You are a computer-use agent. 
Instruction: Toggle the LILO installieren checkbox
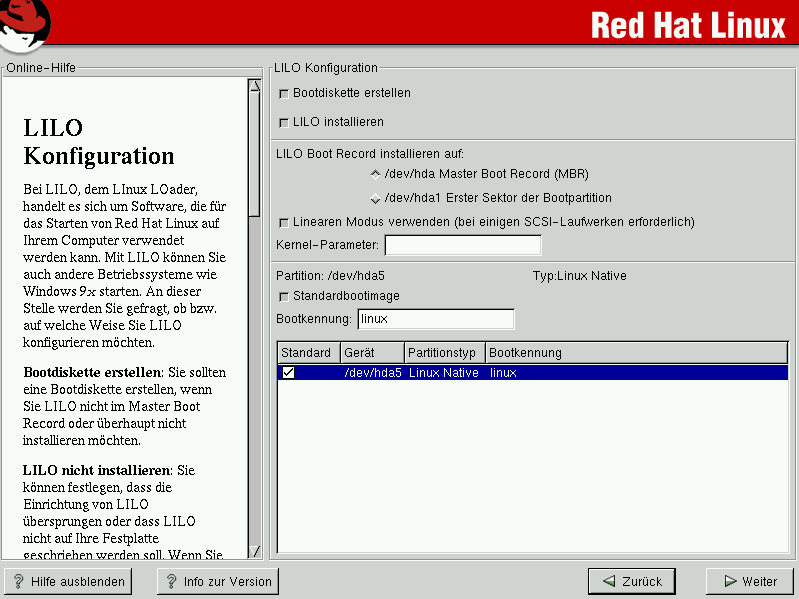point(284,122)
